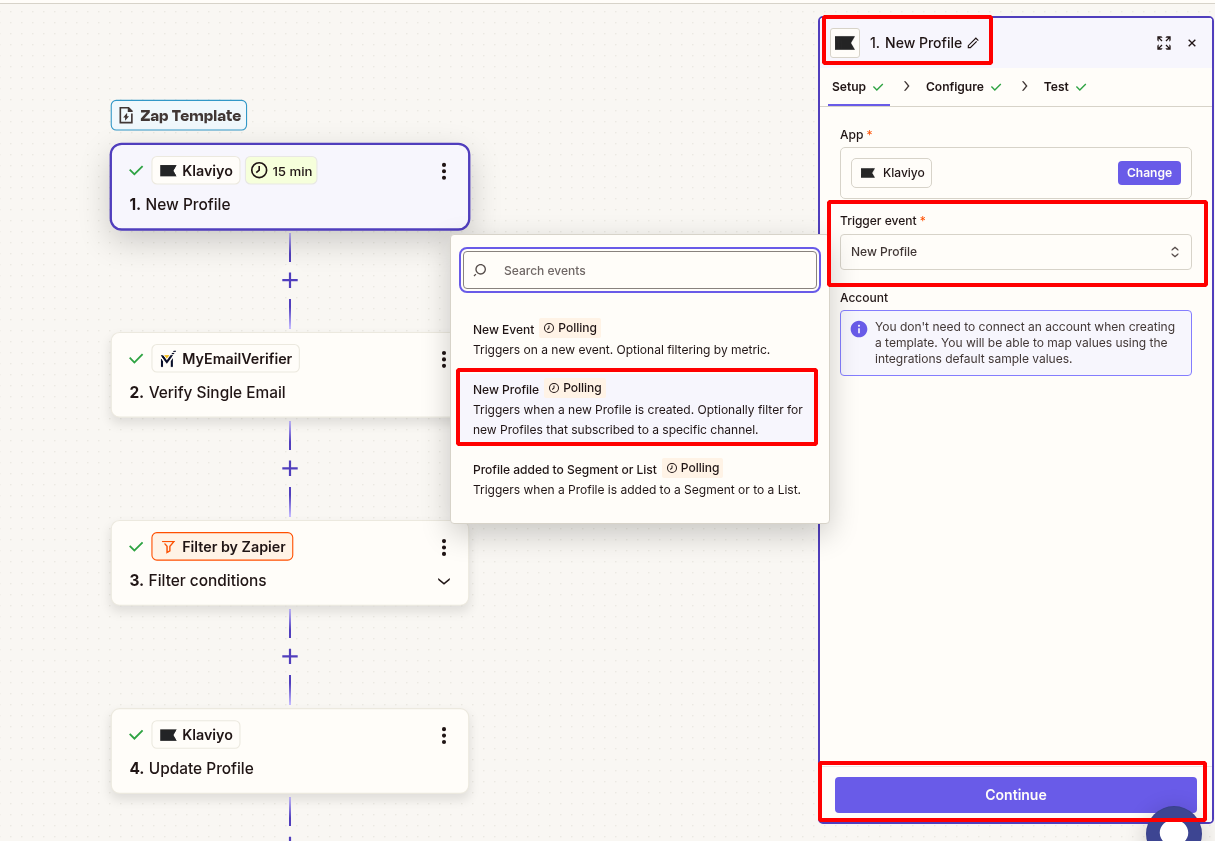Switch to the Configure tab
This screenshot has width=1215, height=841.
(x=954, y=87)
